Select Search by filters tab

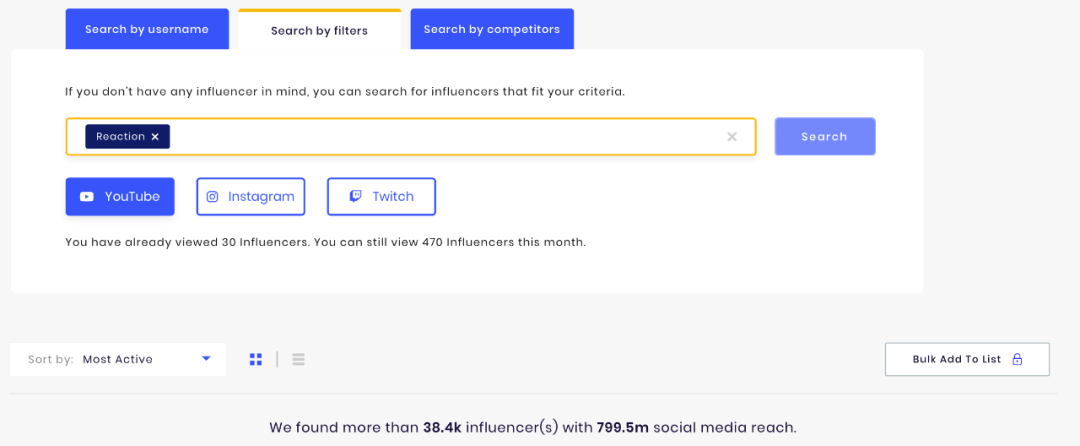click(x=320, y=30)
